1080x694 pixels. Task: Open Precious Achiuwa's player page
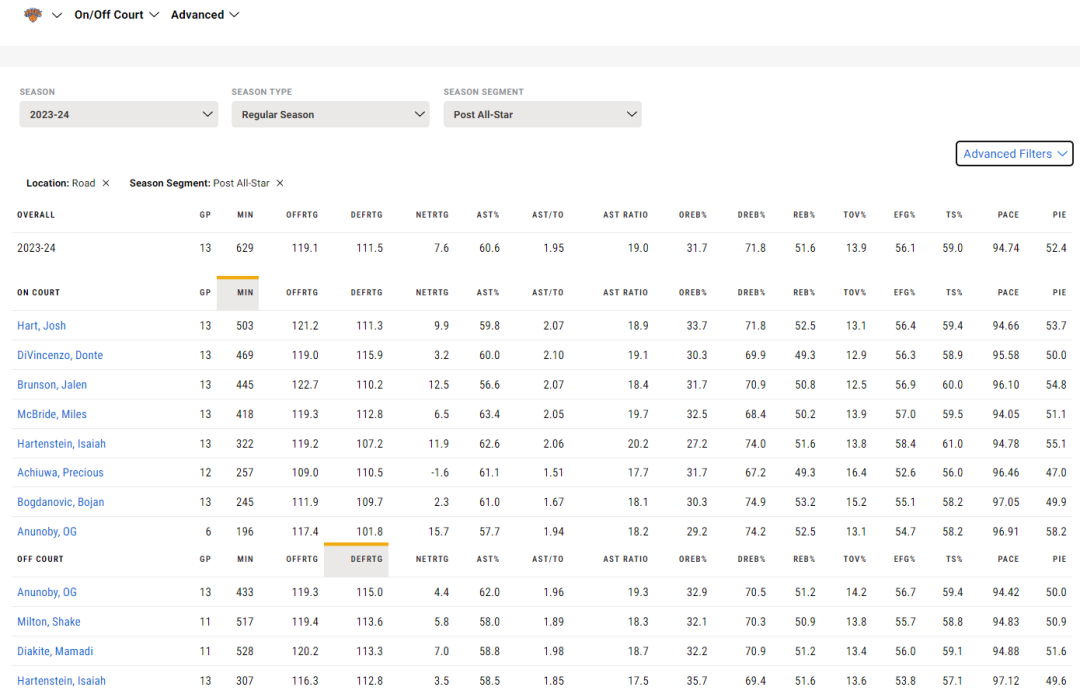pyautogui.click(x=61, y=473)
